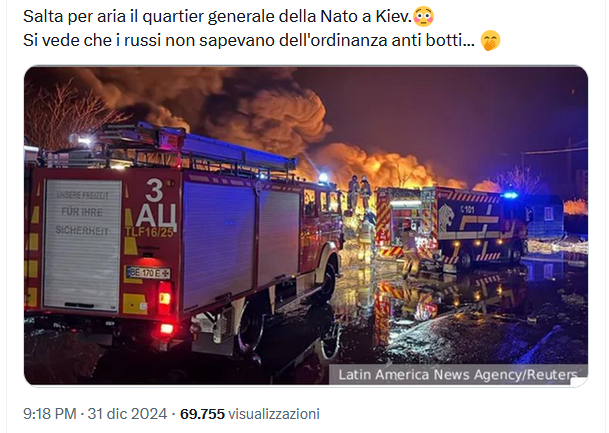Click the German slogan on the rear shutter
The width and height of the screenshot is (609, 433).
click(x=82, y=213)
